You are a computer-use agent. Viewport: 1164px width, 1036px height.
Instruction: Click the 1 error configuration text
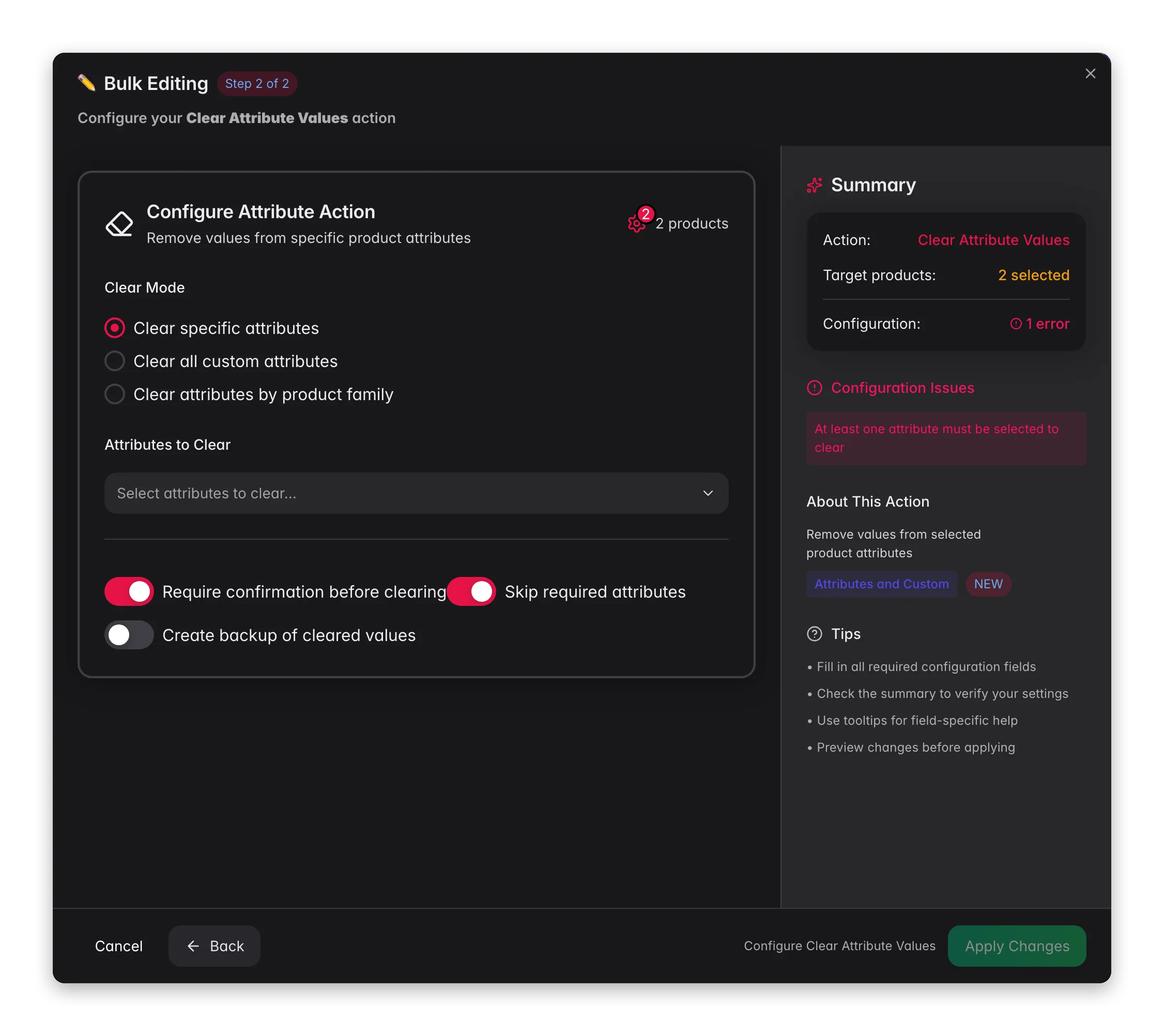coord(1047,324)
